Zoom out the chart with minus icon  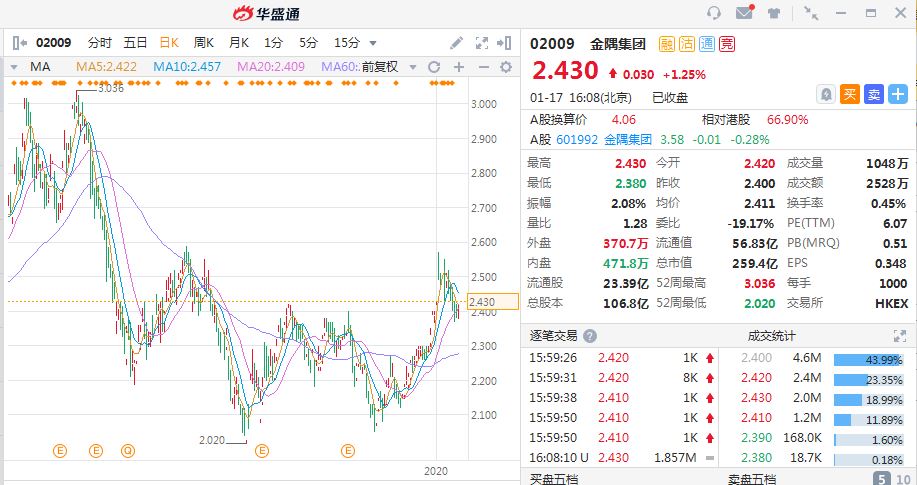(483, 67)
